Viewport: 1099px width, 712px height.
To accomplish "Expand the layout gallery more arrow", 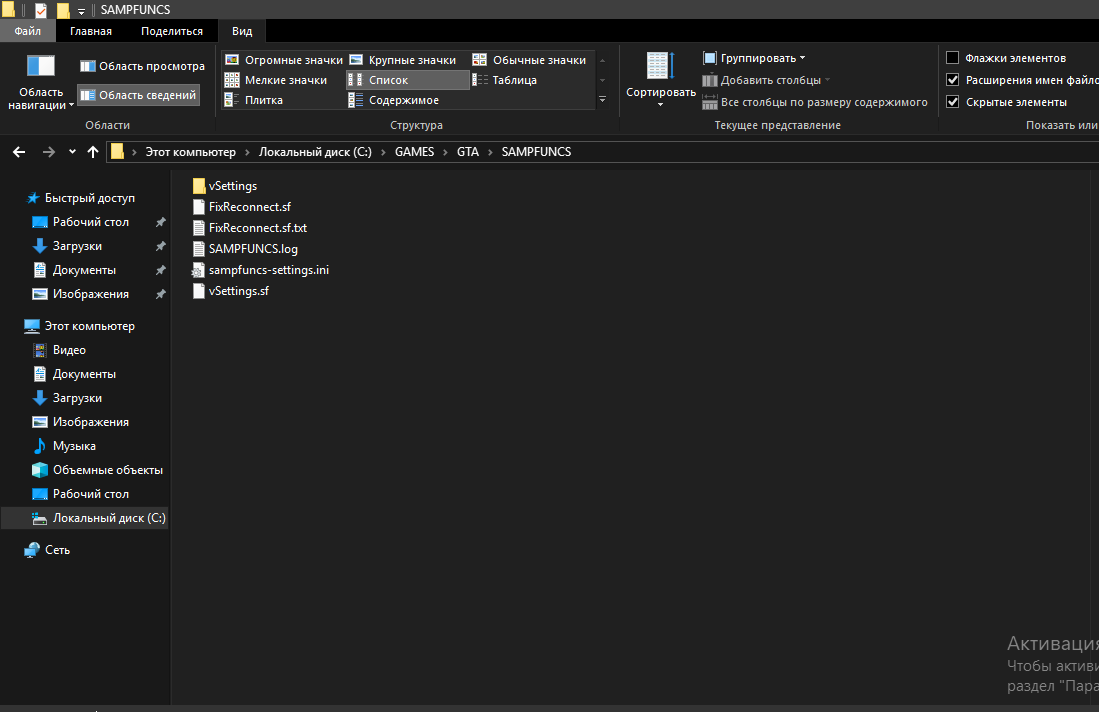I will pyautogui.click(x=602, y=100).
